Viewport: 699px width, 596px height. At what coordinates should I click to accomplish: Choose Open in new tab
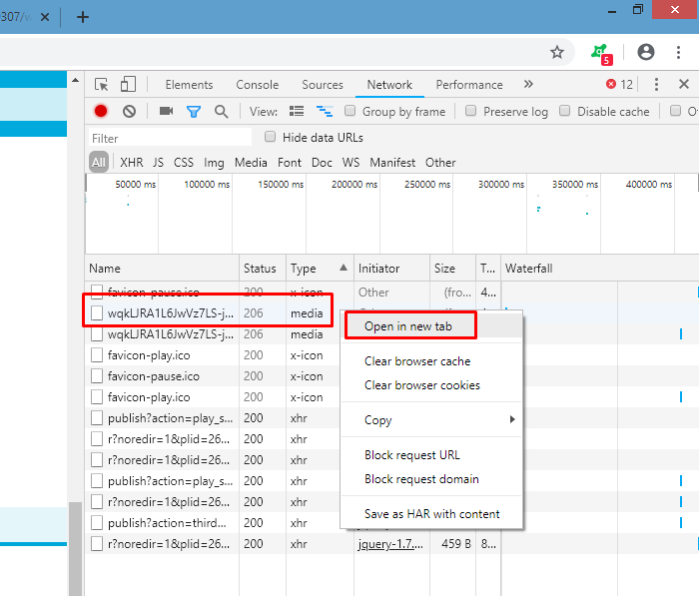[x=408, y=326]
